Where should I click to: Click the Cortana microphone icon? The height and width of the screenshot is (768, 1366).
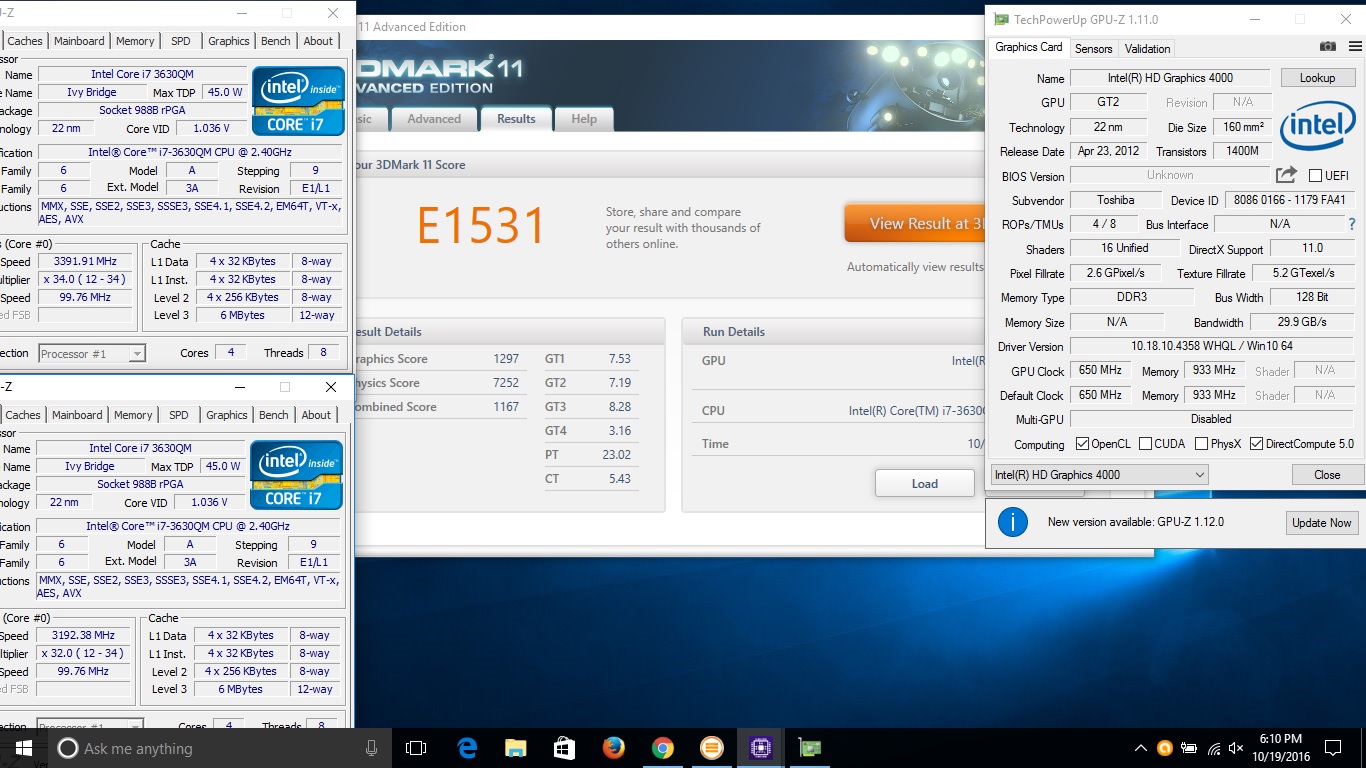(371, 748)
